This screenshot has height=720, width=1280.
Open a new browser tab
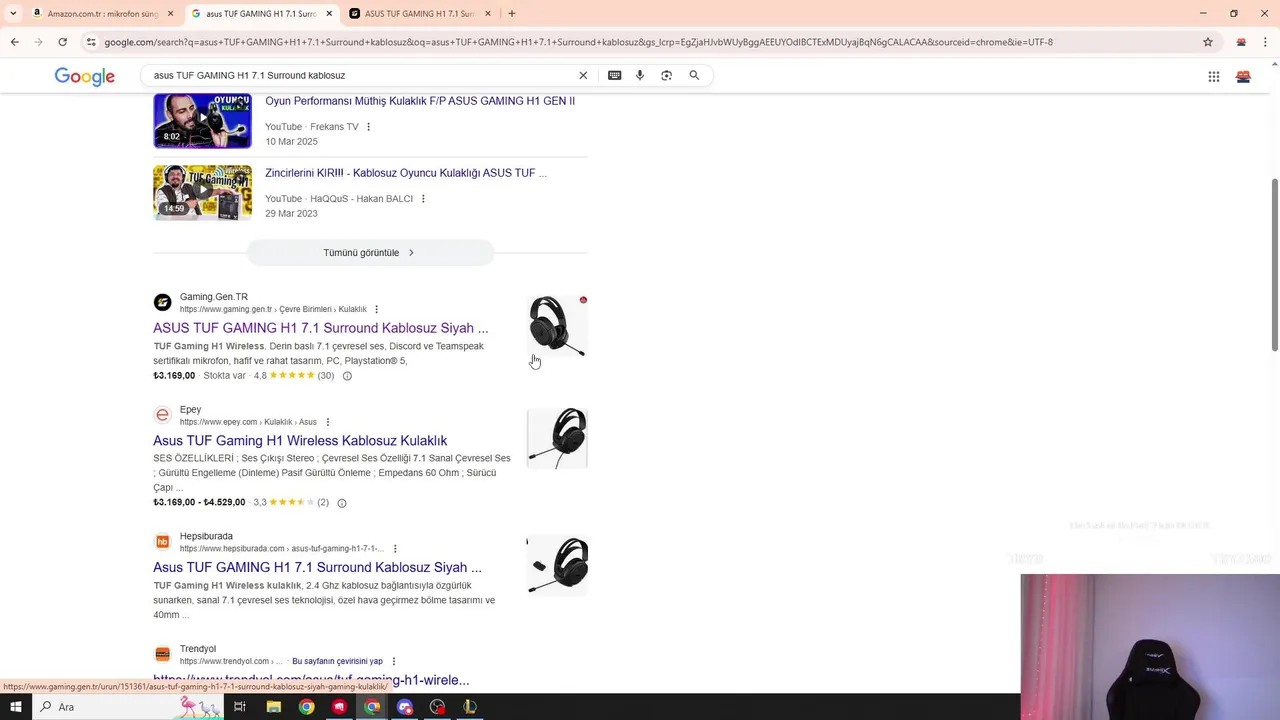click(512, 14)
